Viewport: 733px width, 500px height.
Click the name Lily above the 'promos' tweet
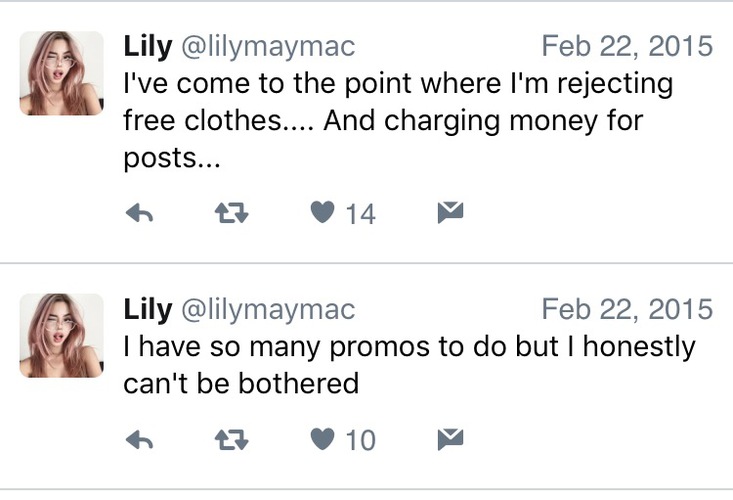[147, 310]
